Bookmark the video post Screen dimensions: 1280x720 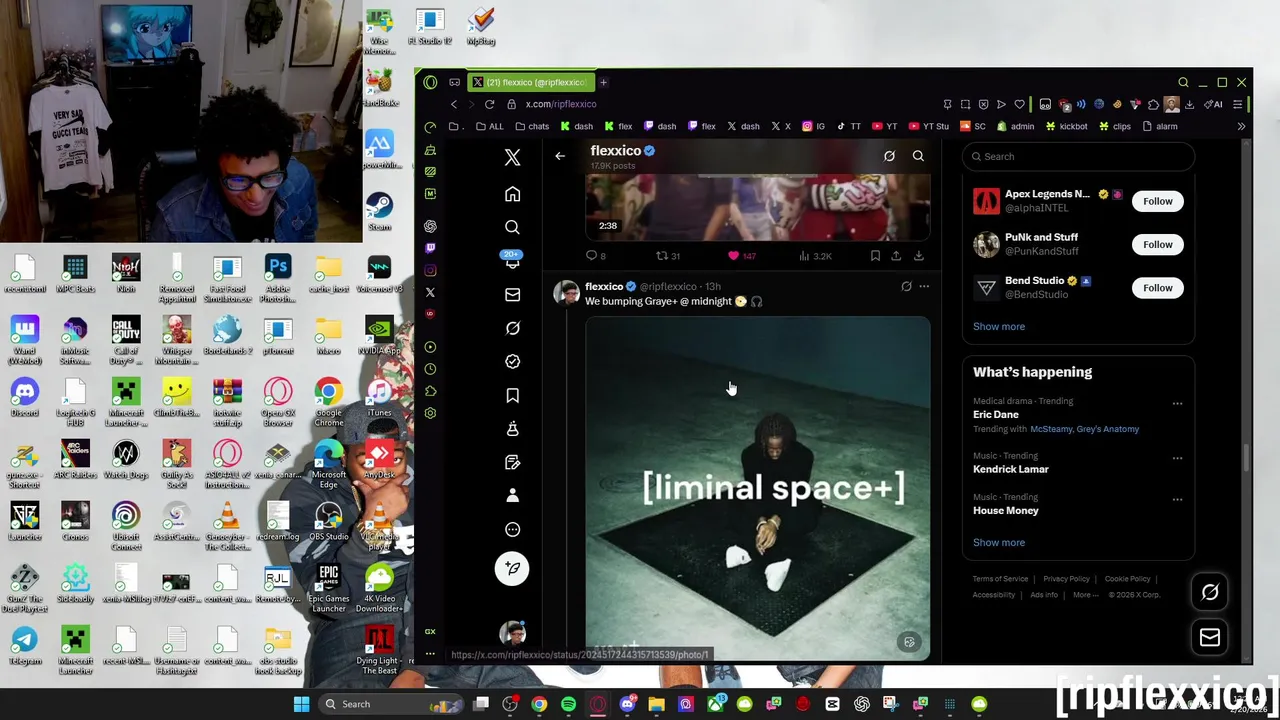click(875, 256)
